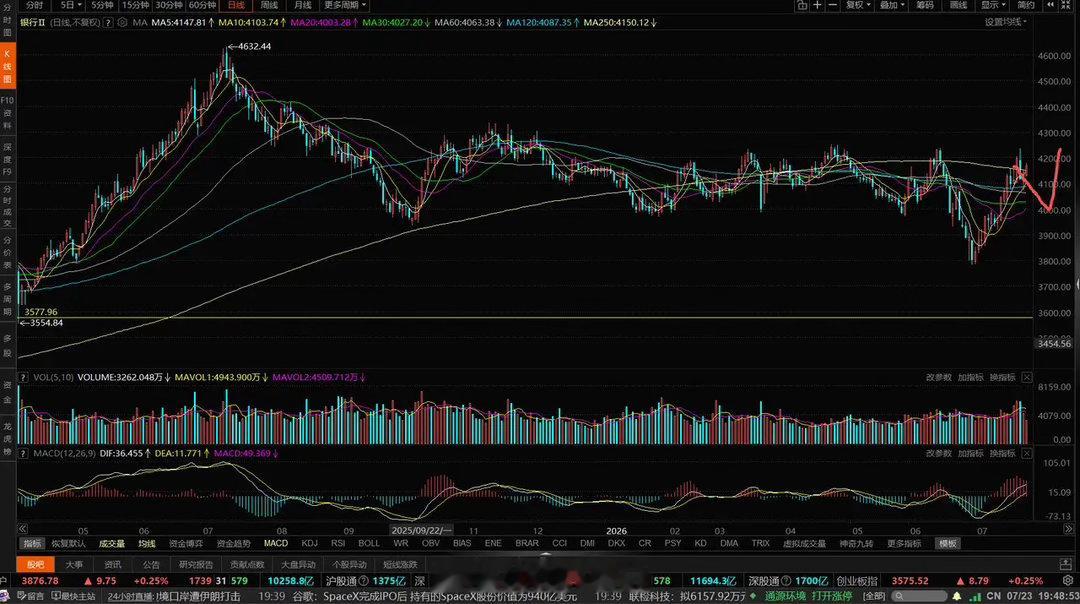This screenshot has height=604, width=1080.
Task: Toggle the 均线 overlay button
Action: tap(147, 543)
